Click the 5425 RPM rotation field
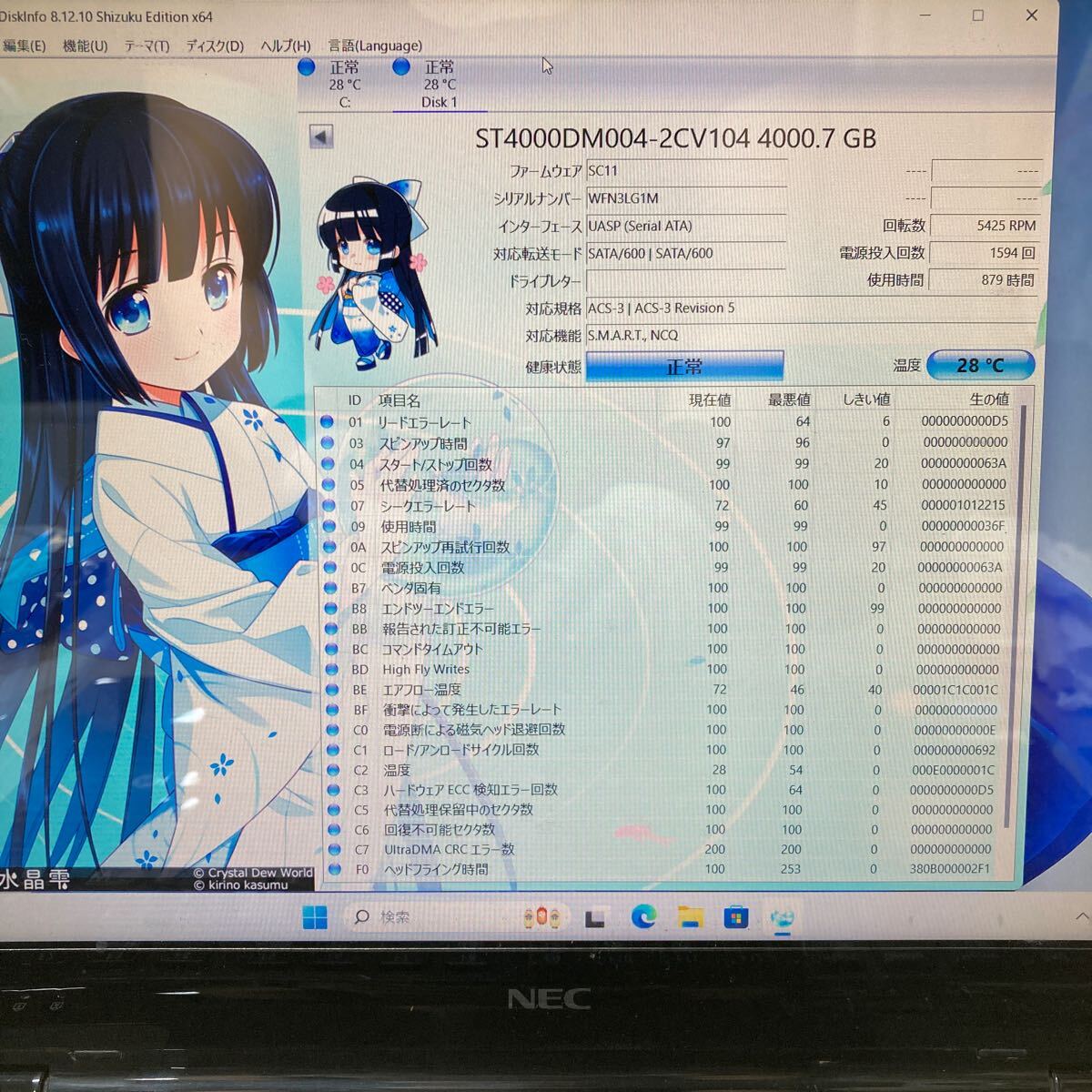 pyautogui.click(x=985, y=225)
